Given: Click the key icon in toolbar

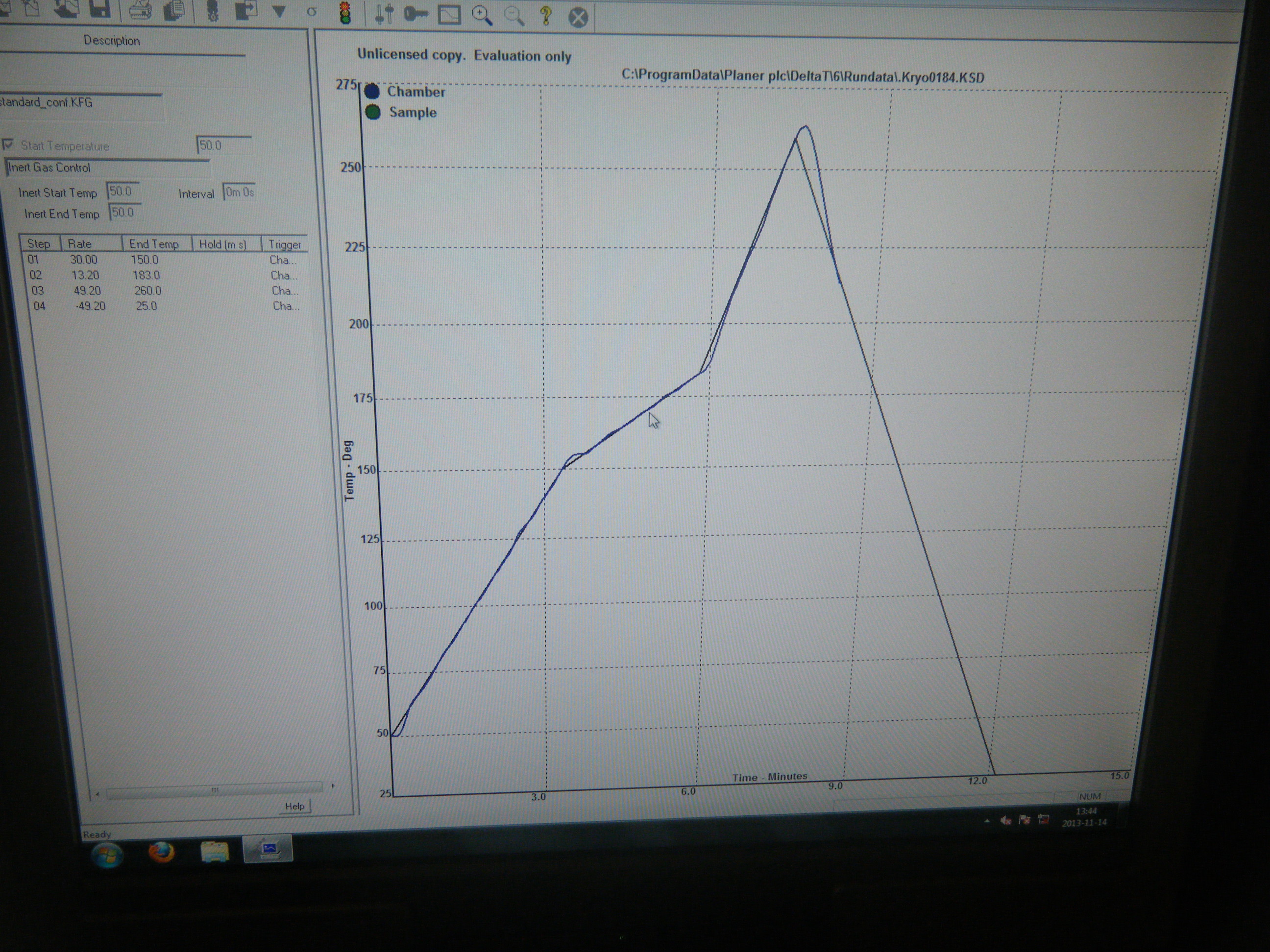Looking at the screenshot, I should [416, 14].
